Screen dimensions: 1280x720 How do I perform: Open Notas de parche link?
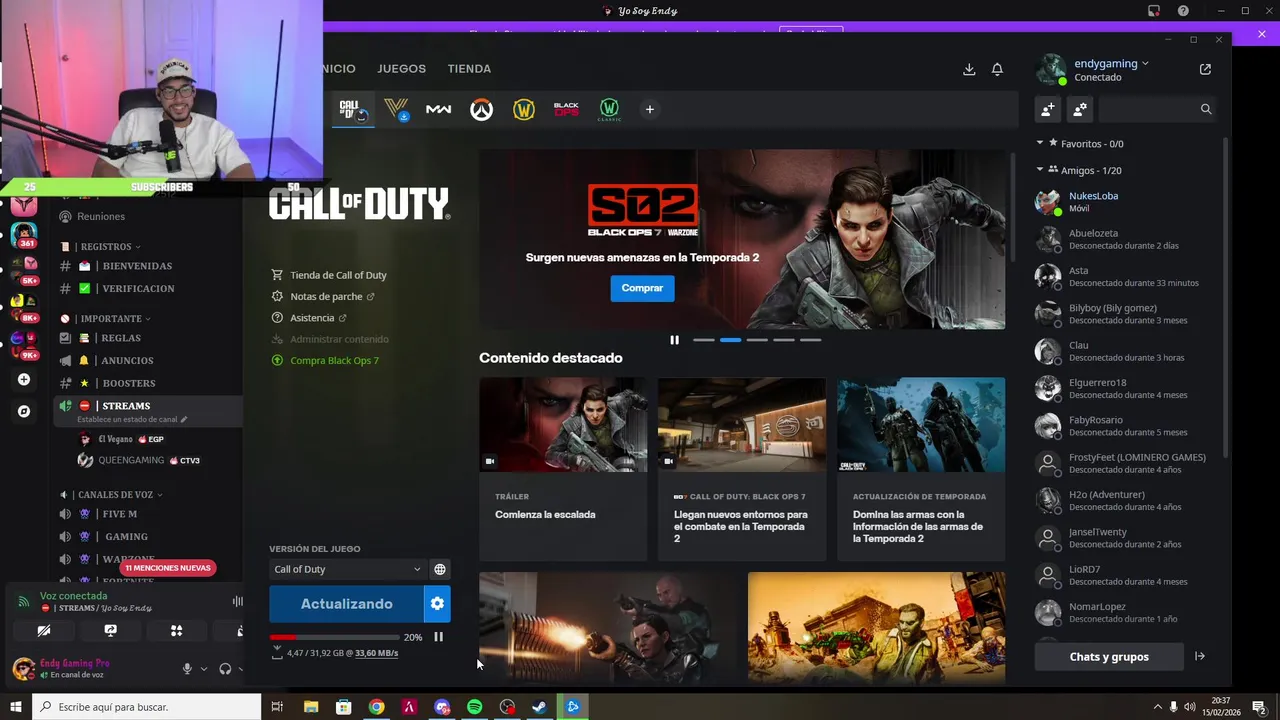326,296
